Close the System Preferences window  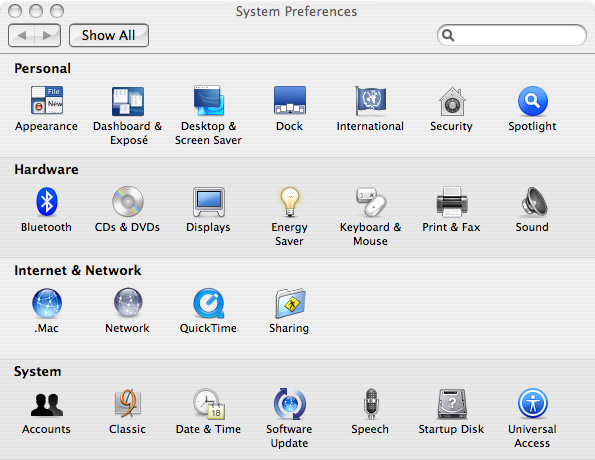[15, 11]
